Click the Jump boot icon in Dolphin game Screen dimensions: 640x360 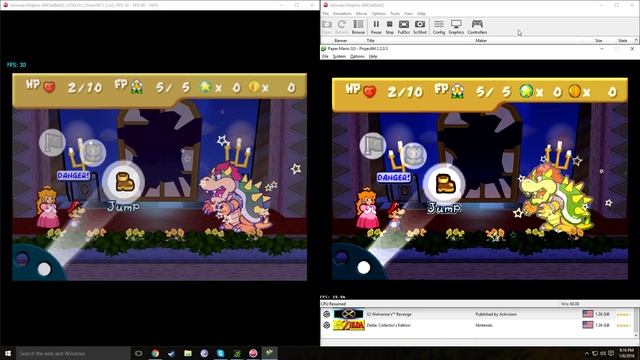123,181
